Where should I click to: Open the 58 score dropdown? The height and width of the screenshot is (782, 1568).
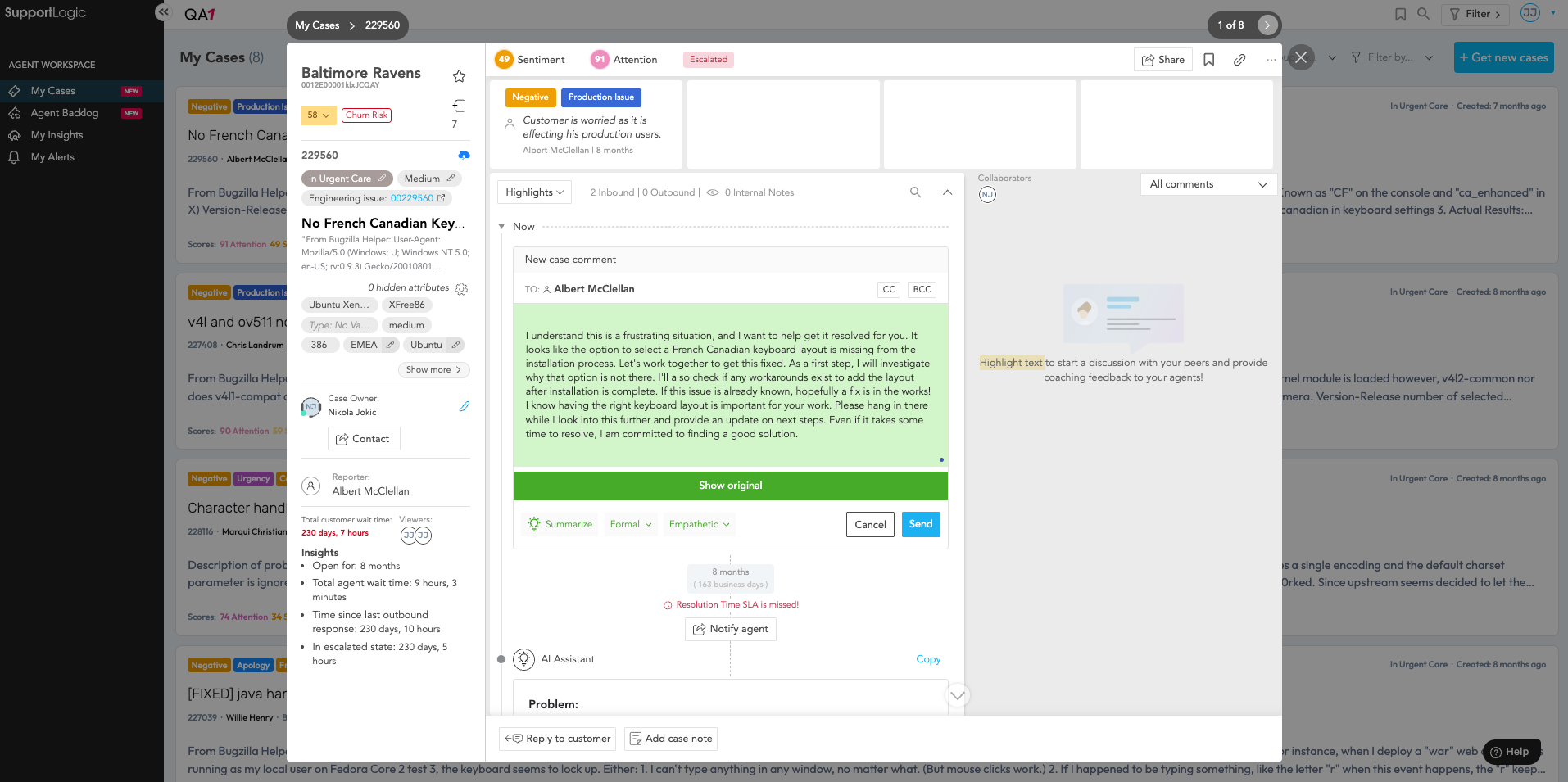pos(319,115)
